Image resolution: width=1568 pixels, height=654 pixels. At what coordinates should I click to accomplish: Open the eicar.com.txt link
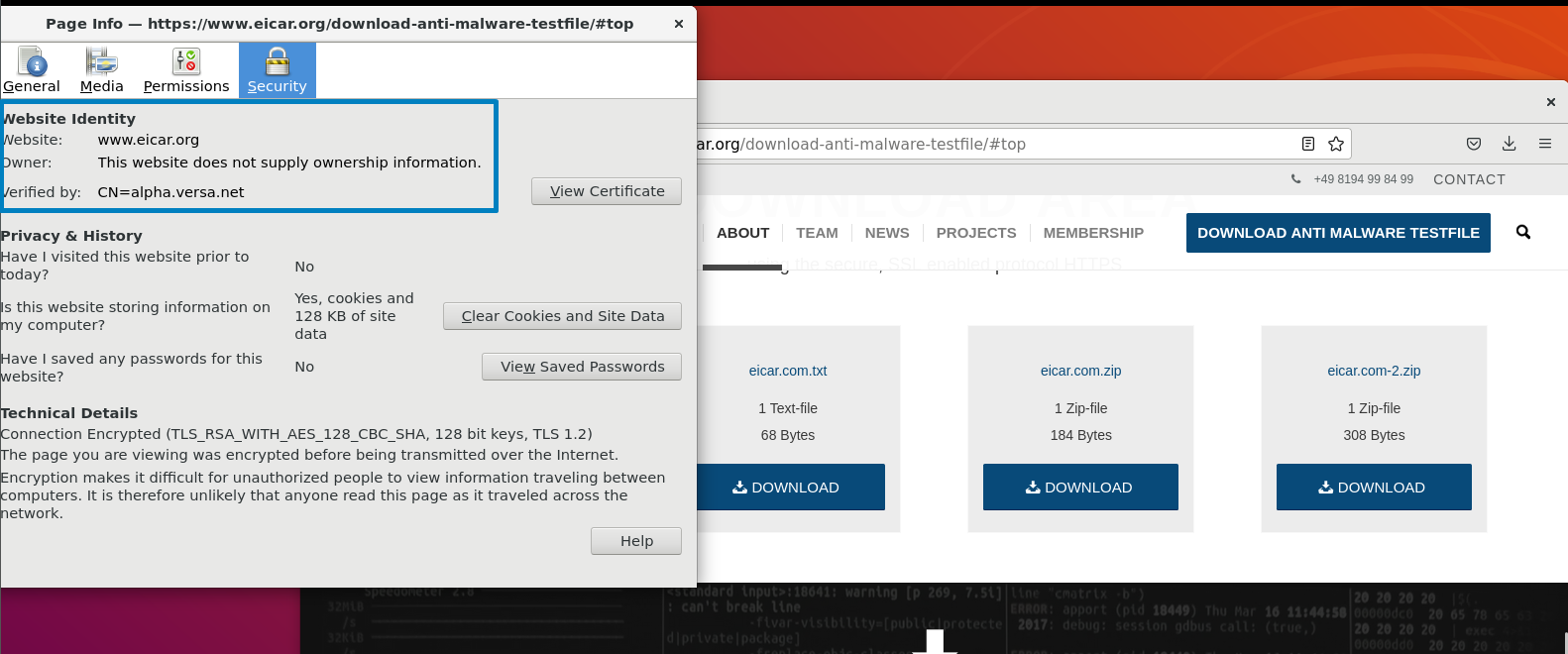[788, 371]
